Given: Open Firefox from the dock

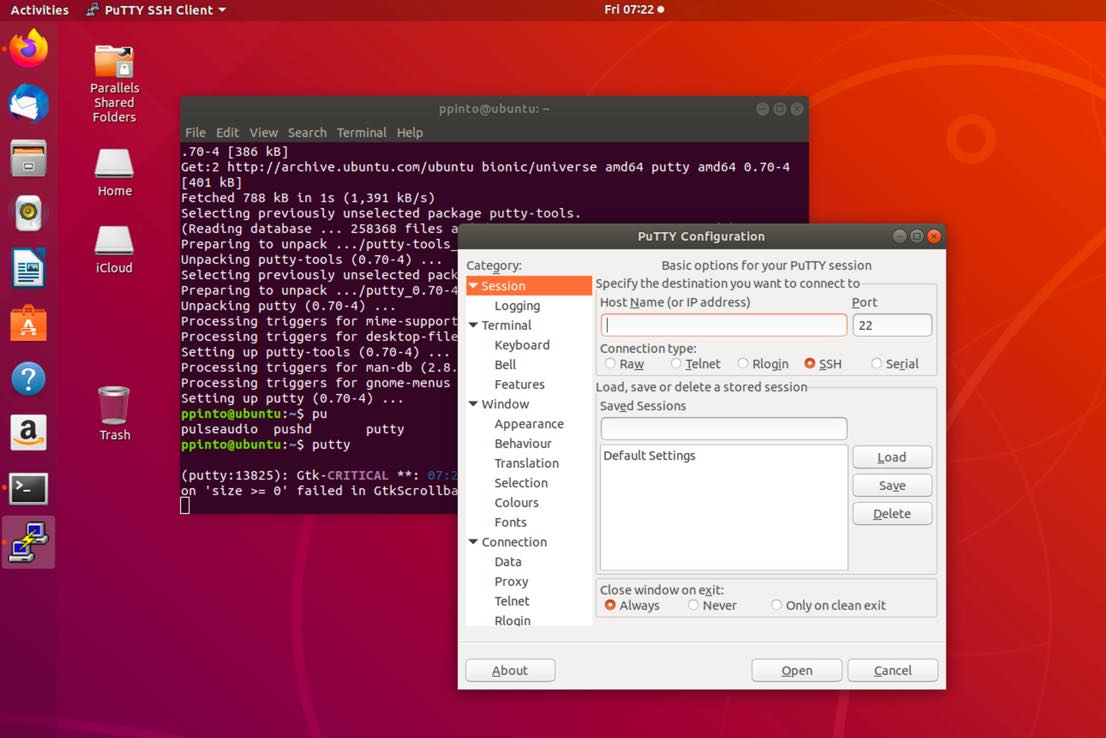Looking at the screenshot, I should (x=29, y=49).
